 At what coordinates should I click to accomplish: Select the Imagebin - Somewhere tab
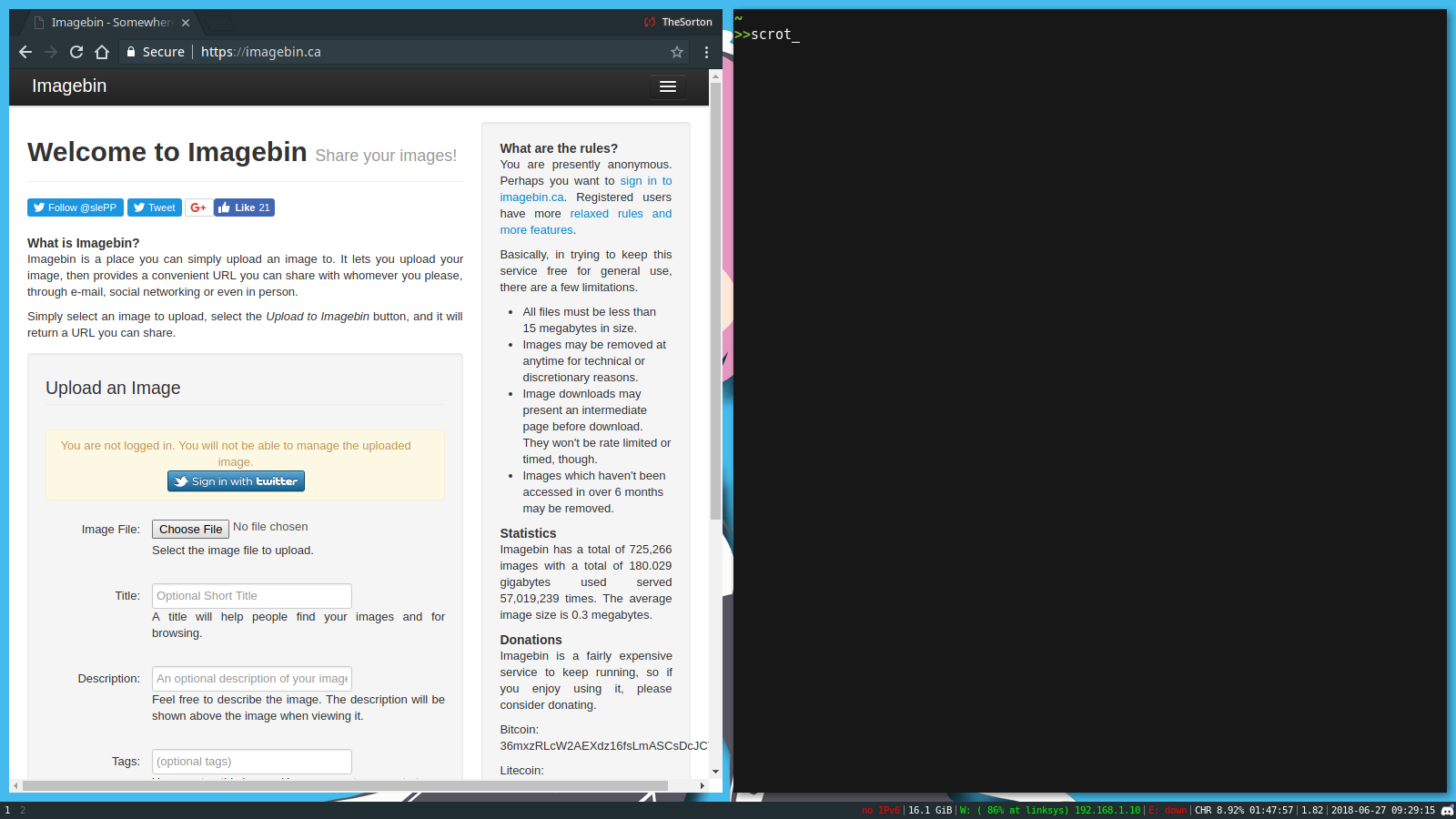coord(109,23)
